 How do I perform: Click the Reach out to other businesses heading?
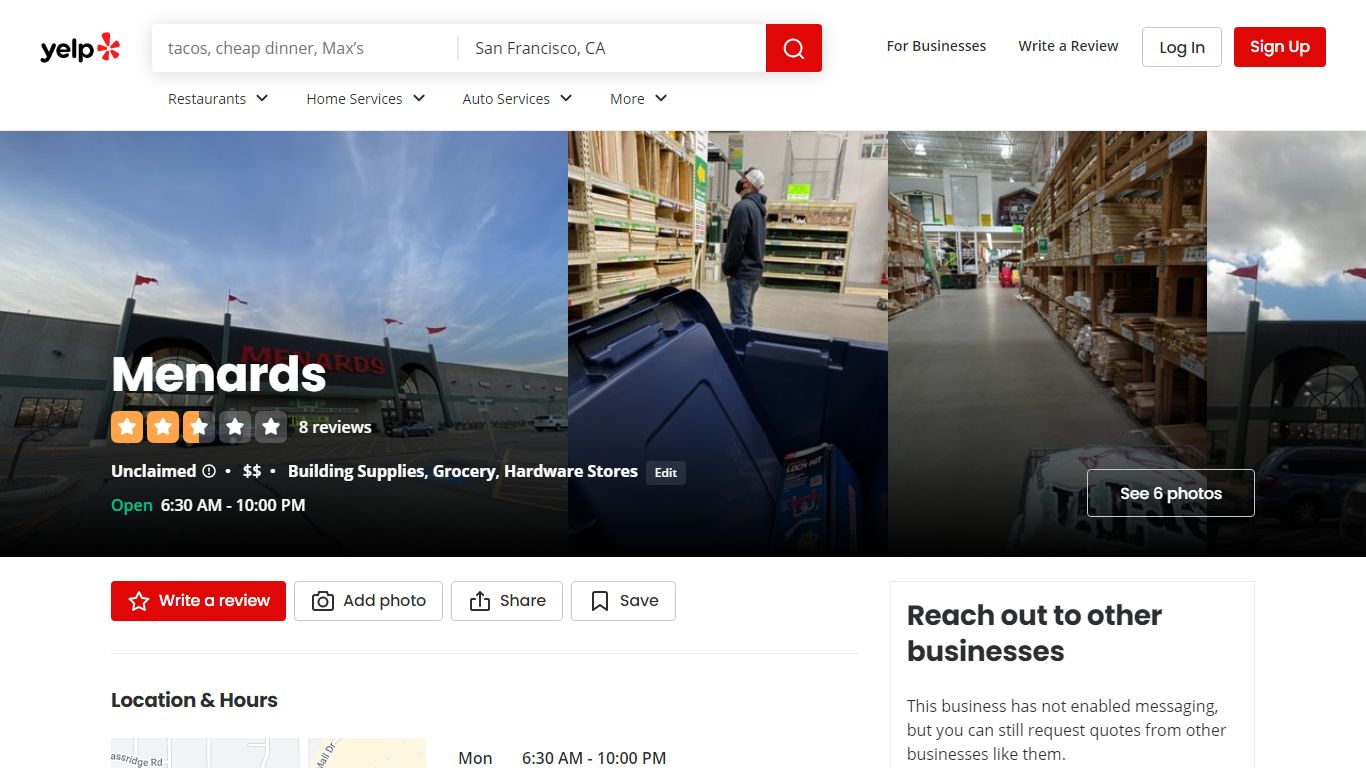tap(1034, 633)
